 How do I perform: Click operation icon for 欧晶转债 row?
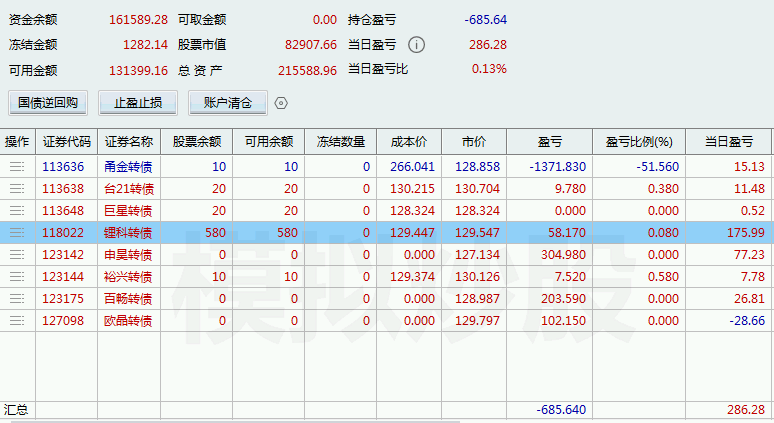click(17, 320)
